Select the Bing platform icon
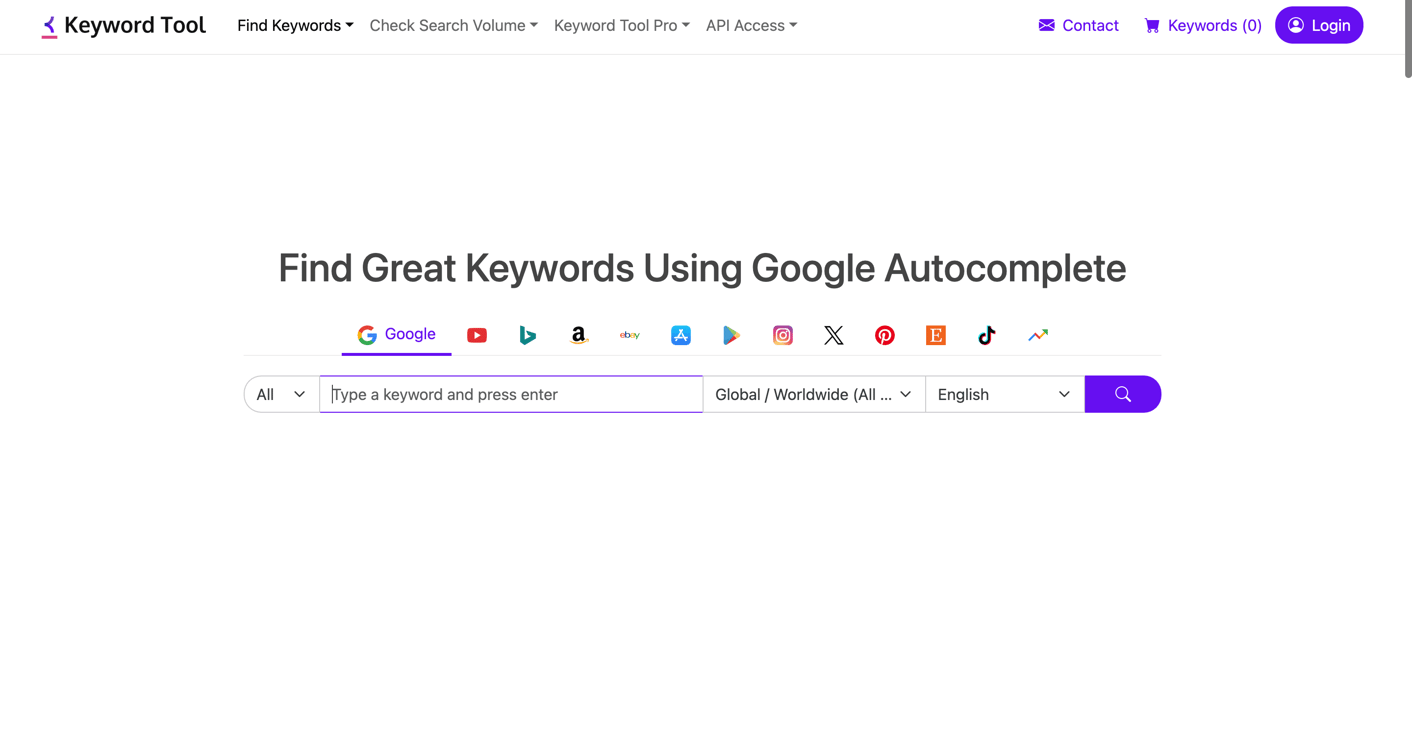Image resolution: width=1412 pixels, height=750 pixels. pos(528,335)
